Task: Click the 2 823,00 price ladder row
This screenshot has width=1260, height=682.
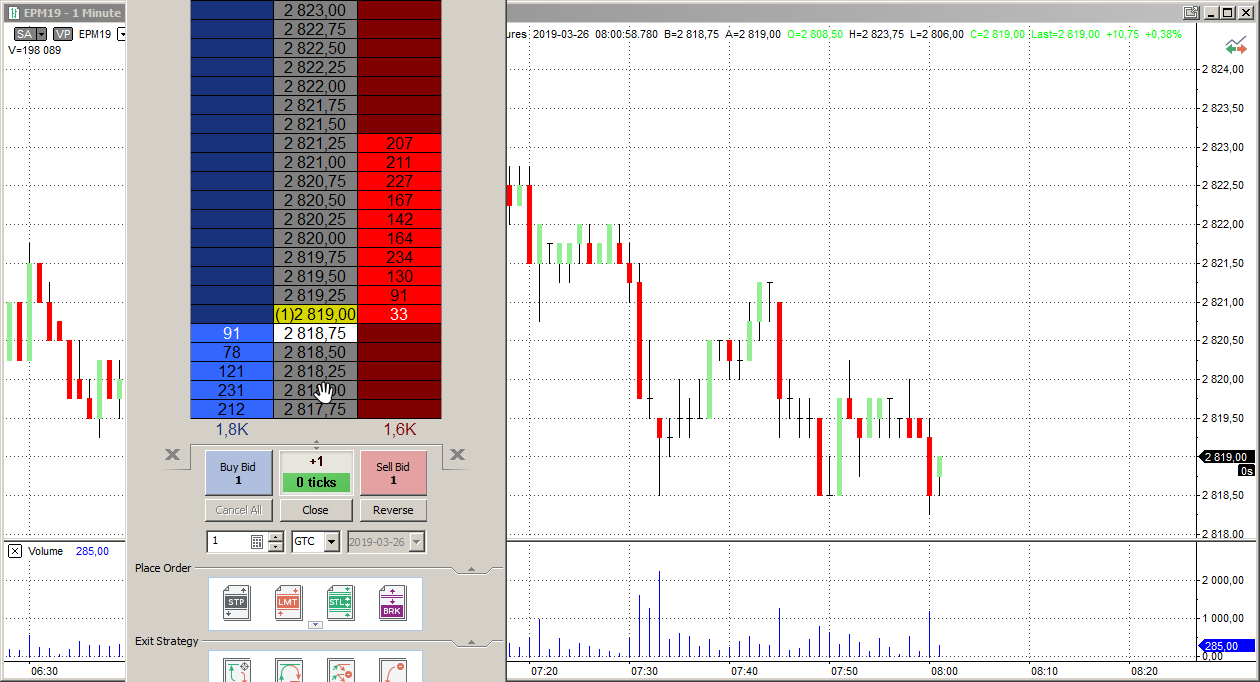Action: (x=315, y=10)
